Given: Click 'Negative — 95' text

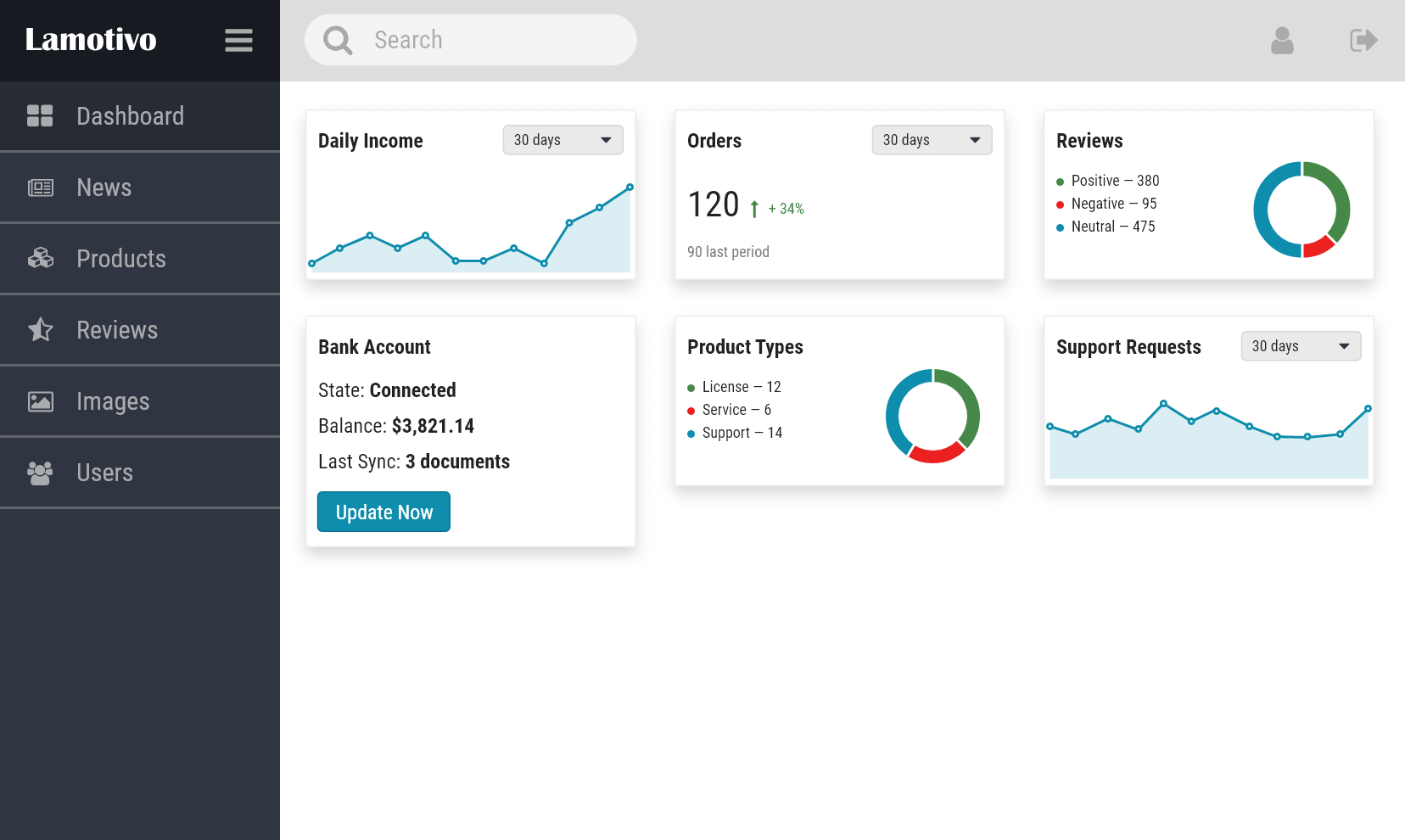Looking at the screenshot, I should [x=1114, y=204].
